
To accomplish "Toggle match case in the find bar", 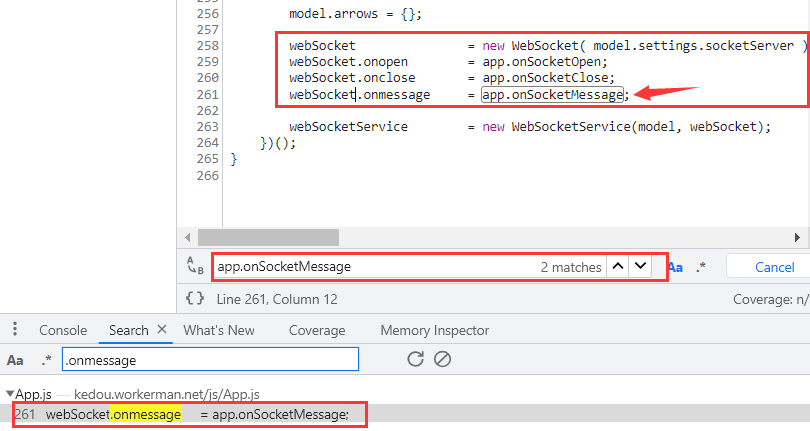I will click(x=675, y=267).
